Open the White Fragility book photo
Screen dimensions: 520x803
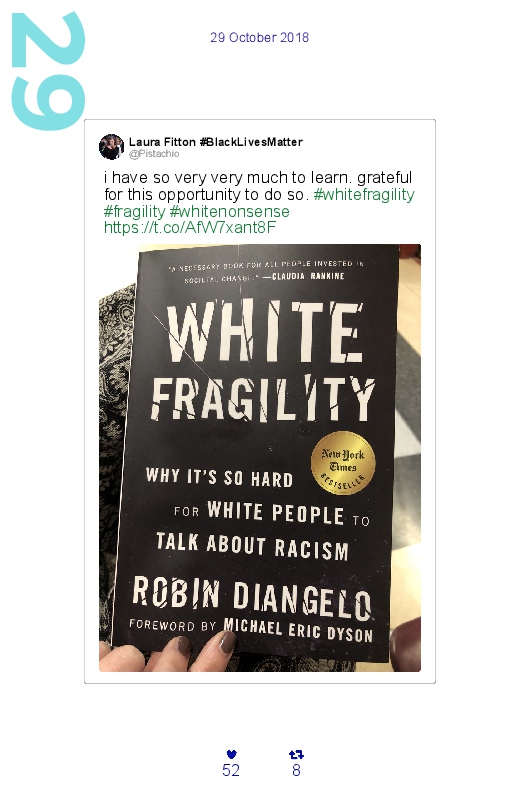click(260, 458)
